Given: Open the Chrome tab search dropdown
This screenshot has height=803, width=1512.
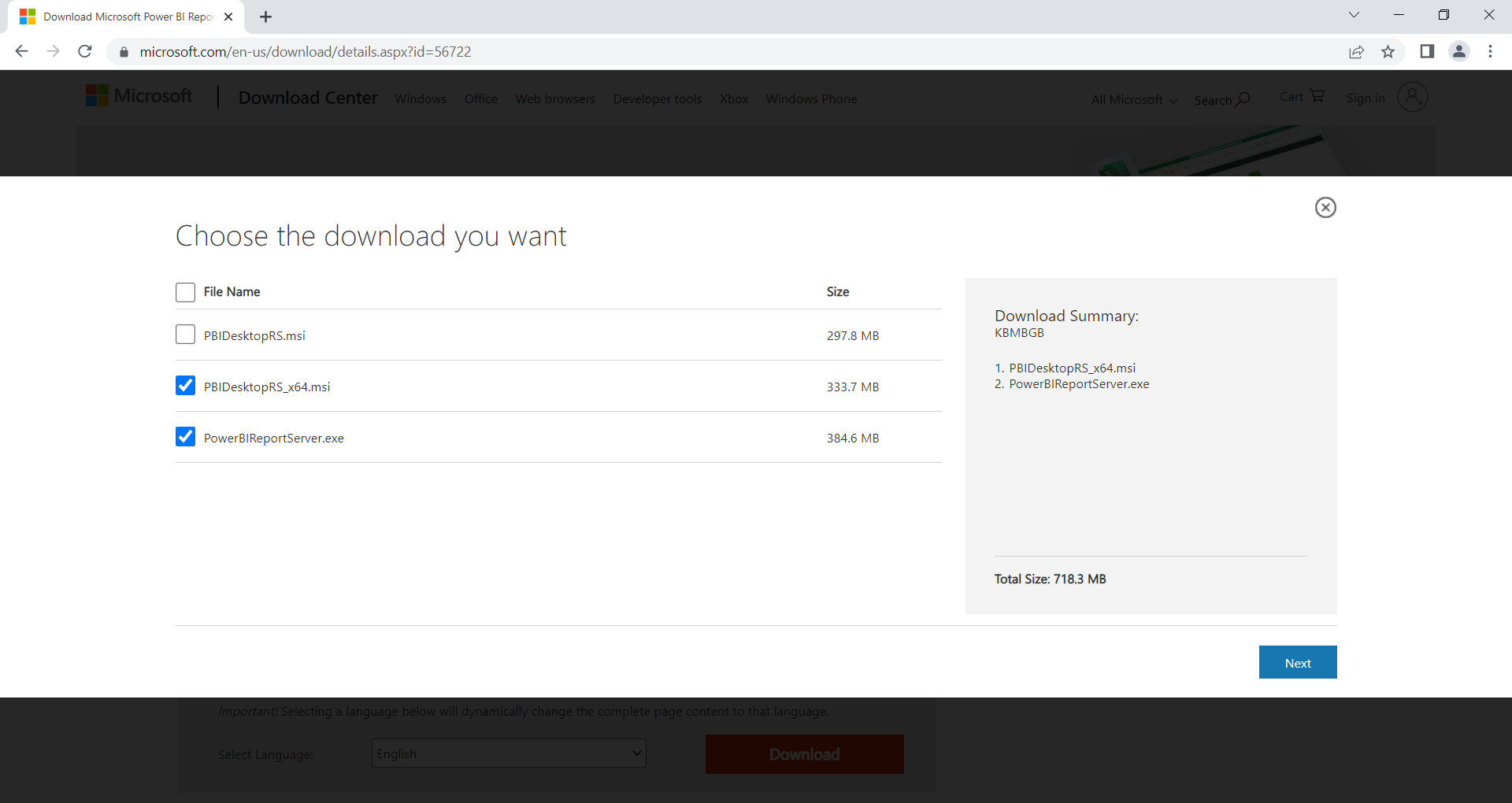Looking at the screenshot, I should [1354, 15].
